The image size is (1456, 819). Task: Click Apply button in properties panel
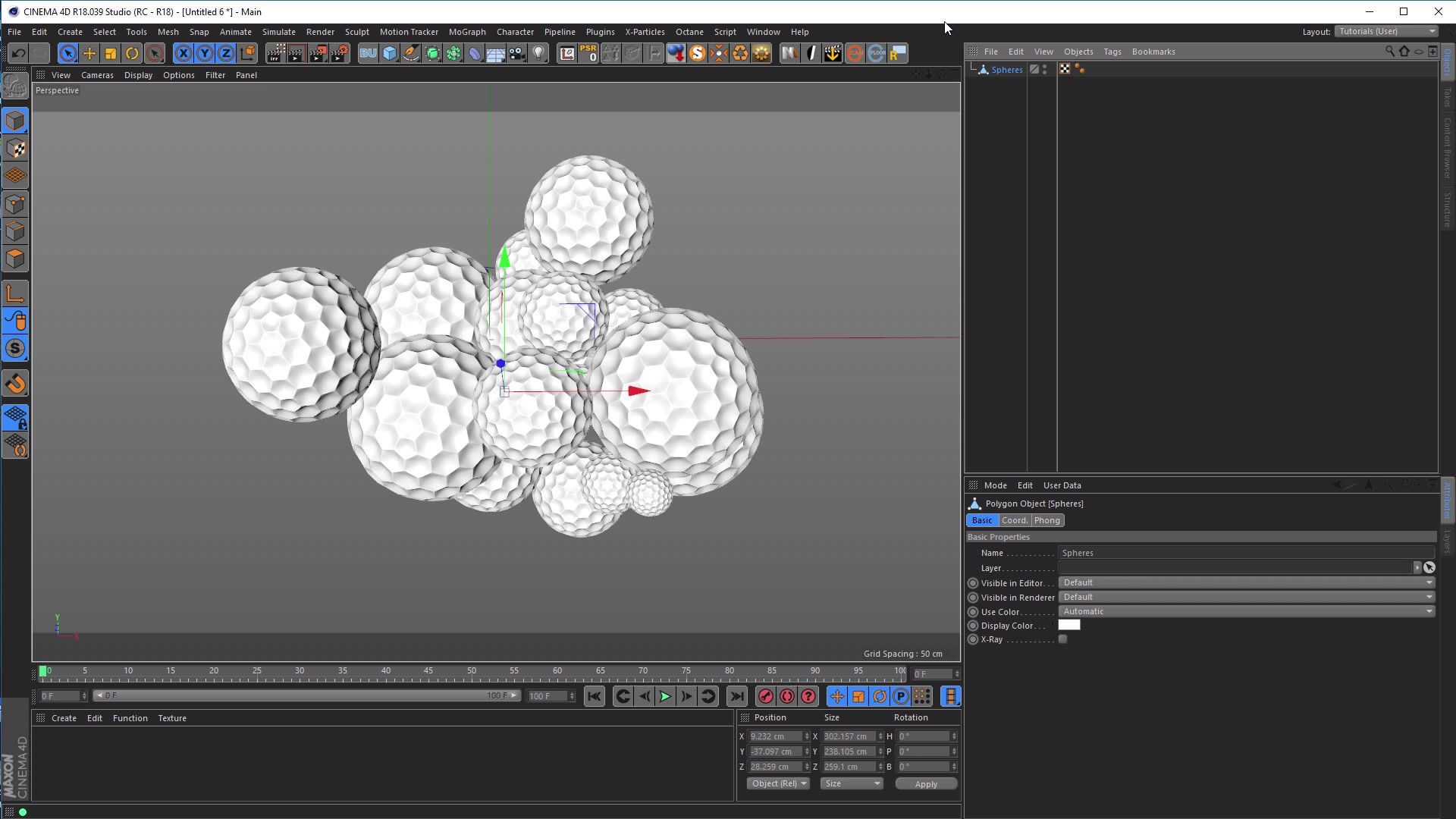pyautogui.click(x=925, y=783)
